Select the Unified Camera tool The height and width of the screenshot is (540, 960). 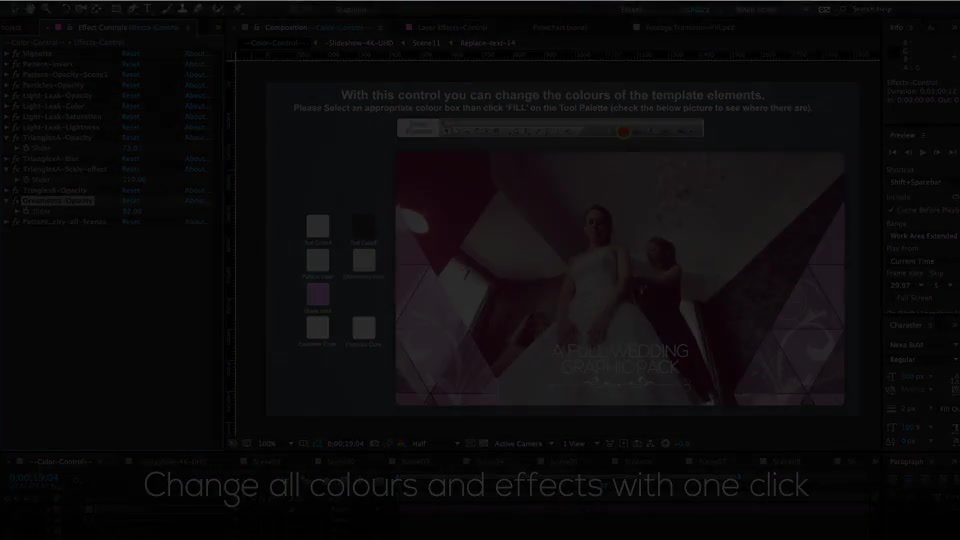[x=81, y=9]
